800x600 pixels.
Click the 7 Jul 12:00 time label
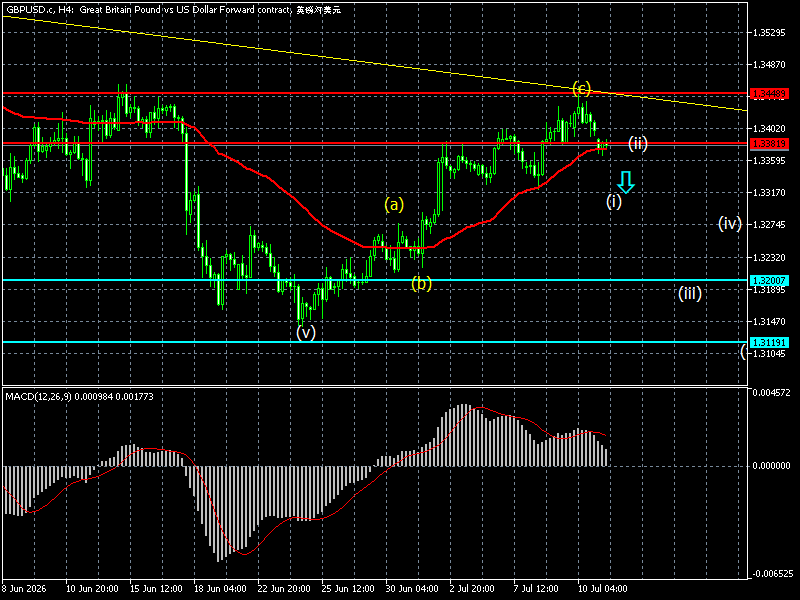pos(536,589)
